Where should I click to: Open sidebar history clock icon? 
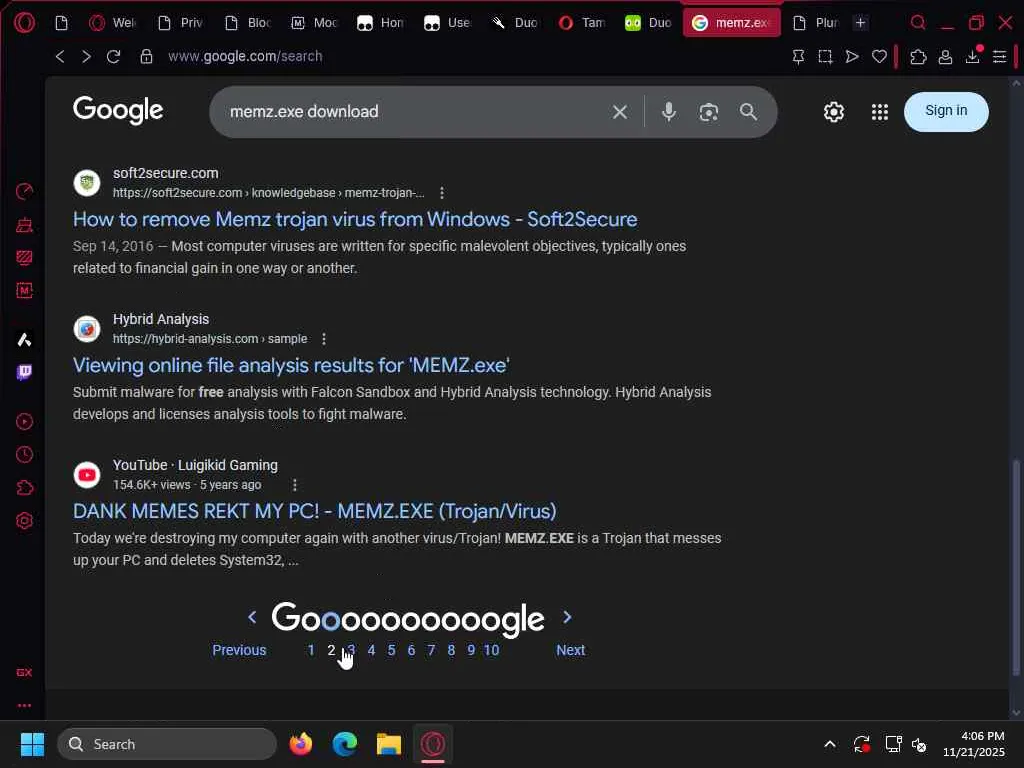[x=24, y=455]
